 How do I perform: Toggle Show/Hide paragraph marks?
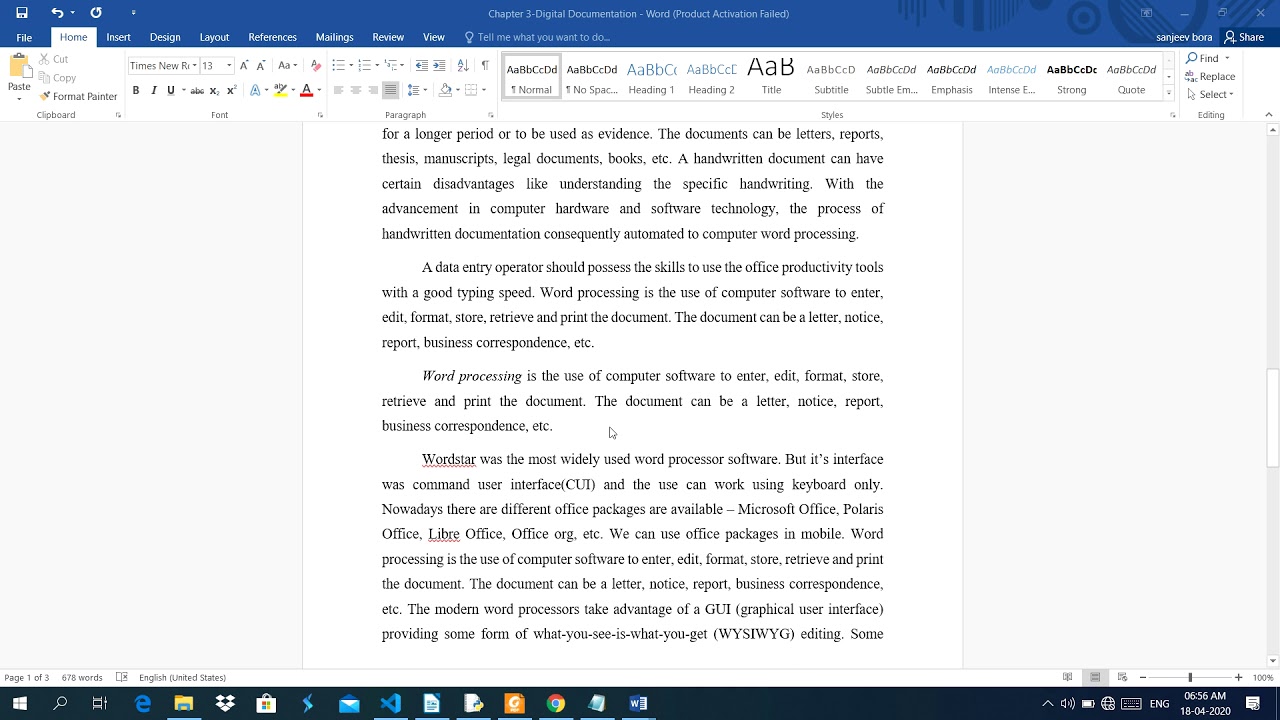point(485,65)
